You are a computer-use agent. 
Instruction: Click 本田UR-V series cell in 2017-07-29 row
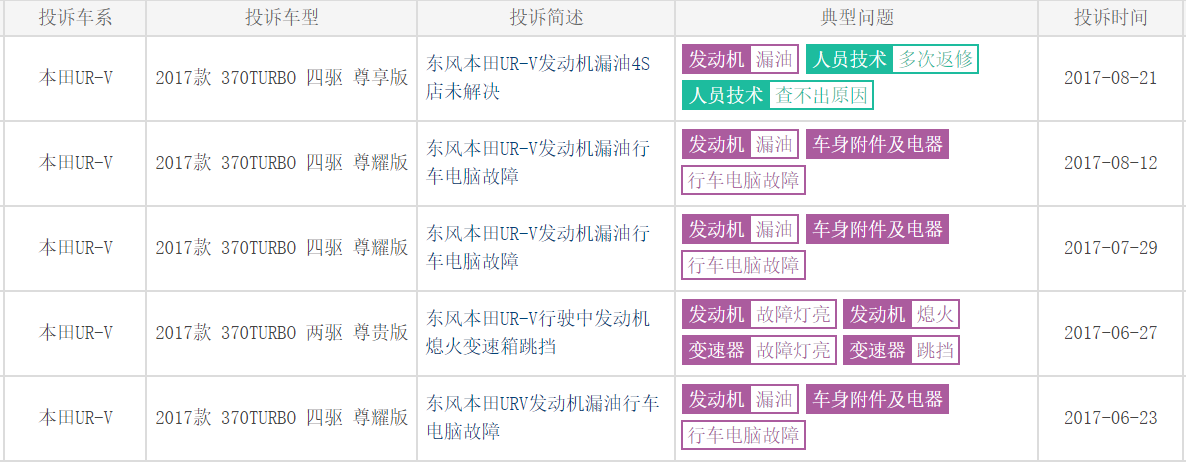click(76, 247)
